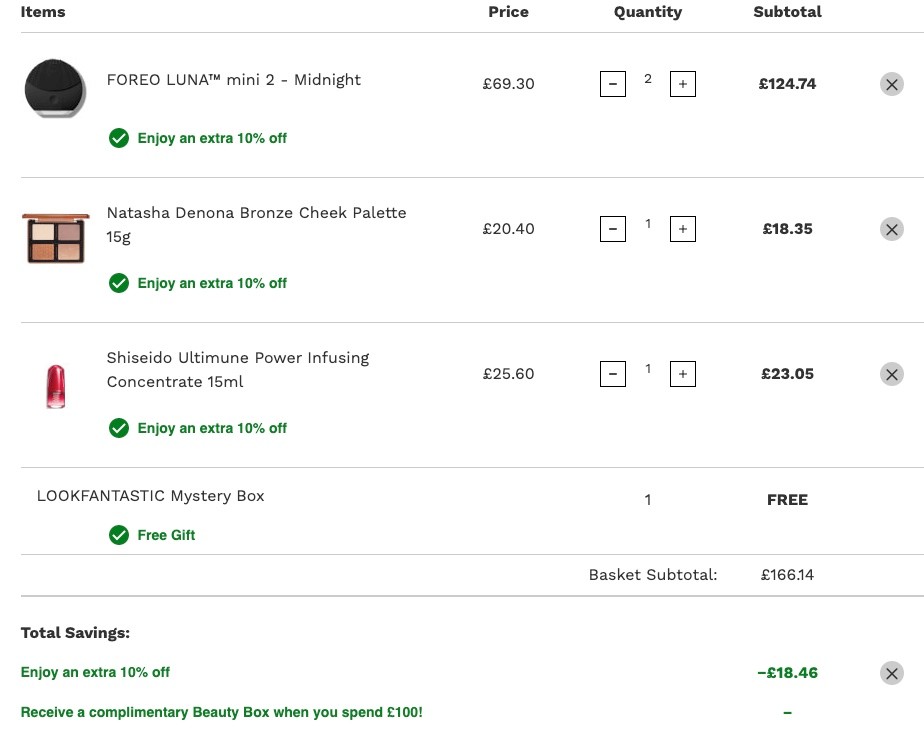Remove Shiseido Ultimune Concentrate from basket
The image size is (924, 736).
click(892, 374)
